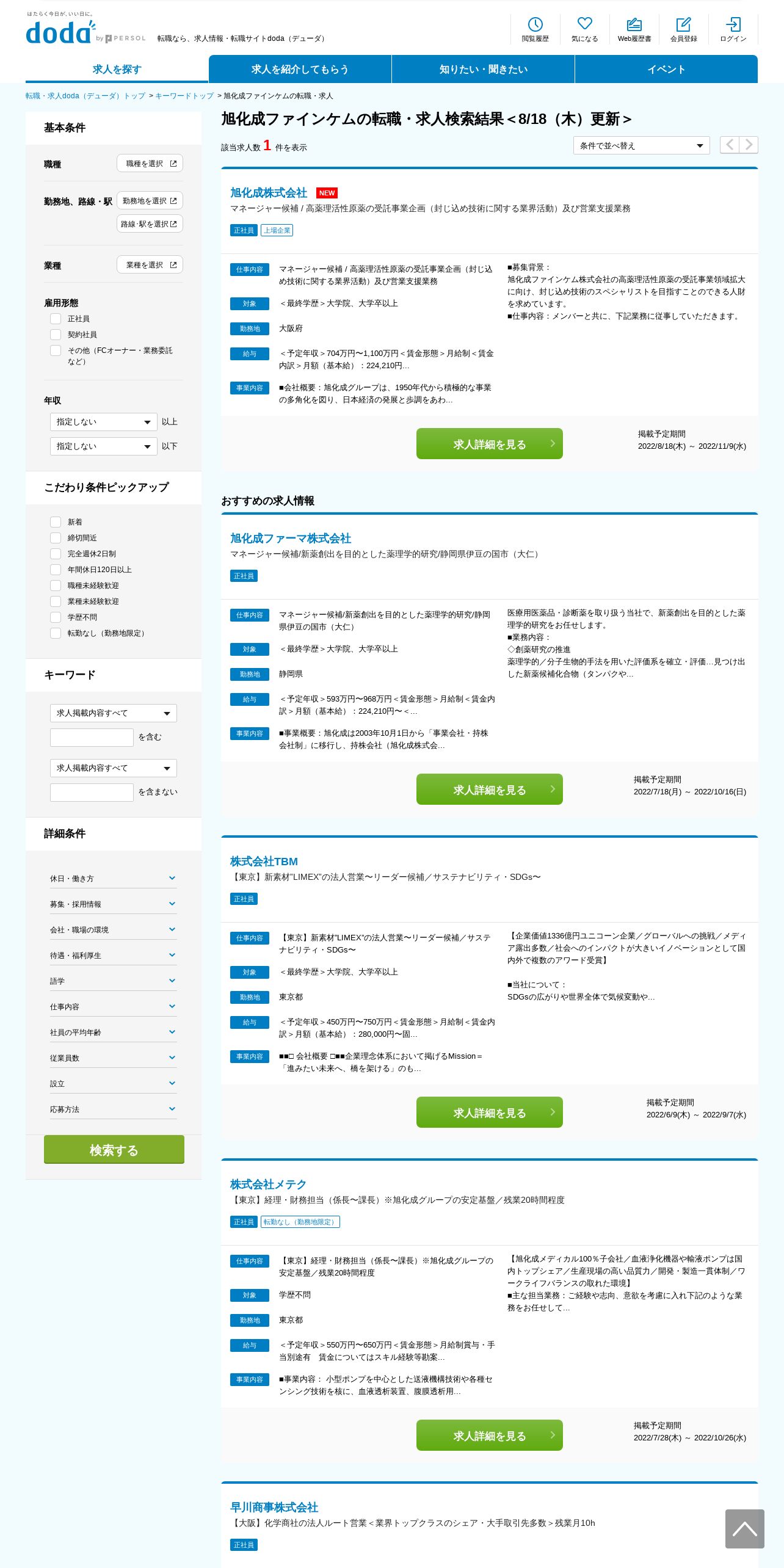Expand the 社員の平均年齢 section
The height and width of the screenshot is (1568, 784).
tap(114, 1032)
